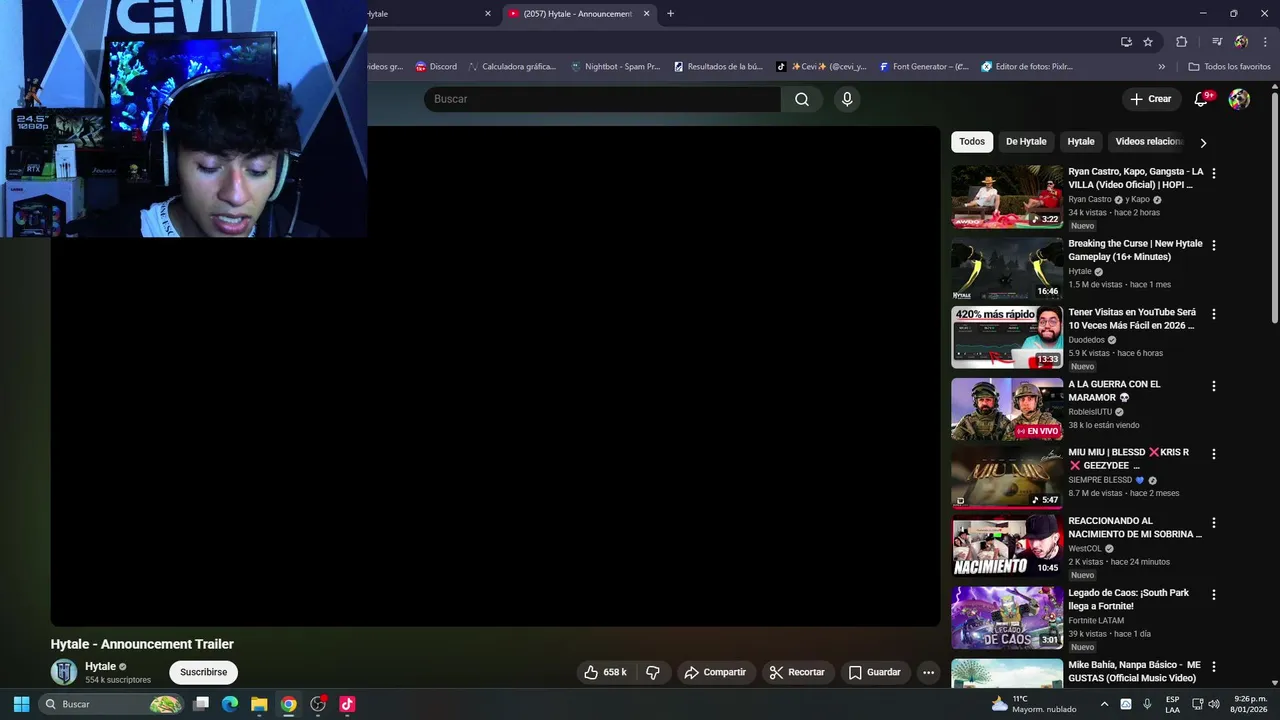Screen dimensions: 1280x720
Task: Select the Hytale filter chip
Action: click(1081, 142)
